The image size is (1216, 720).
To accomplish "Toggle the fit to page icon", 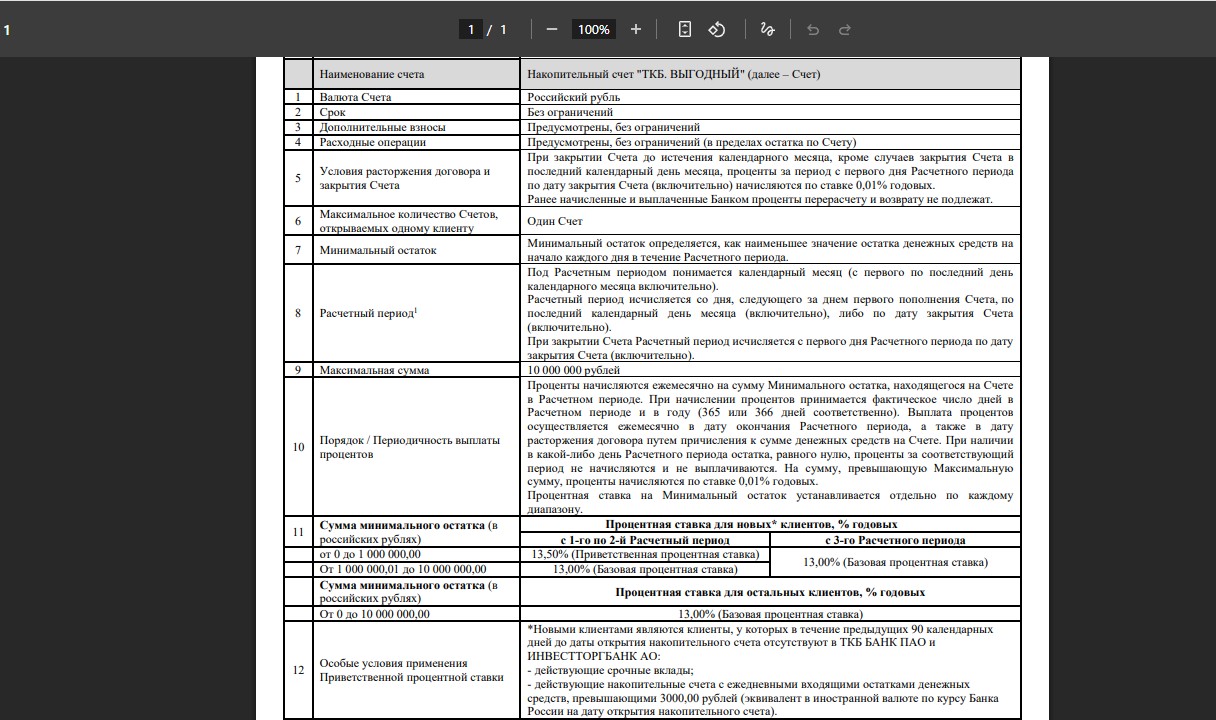I will [684, 29].
